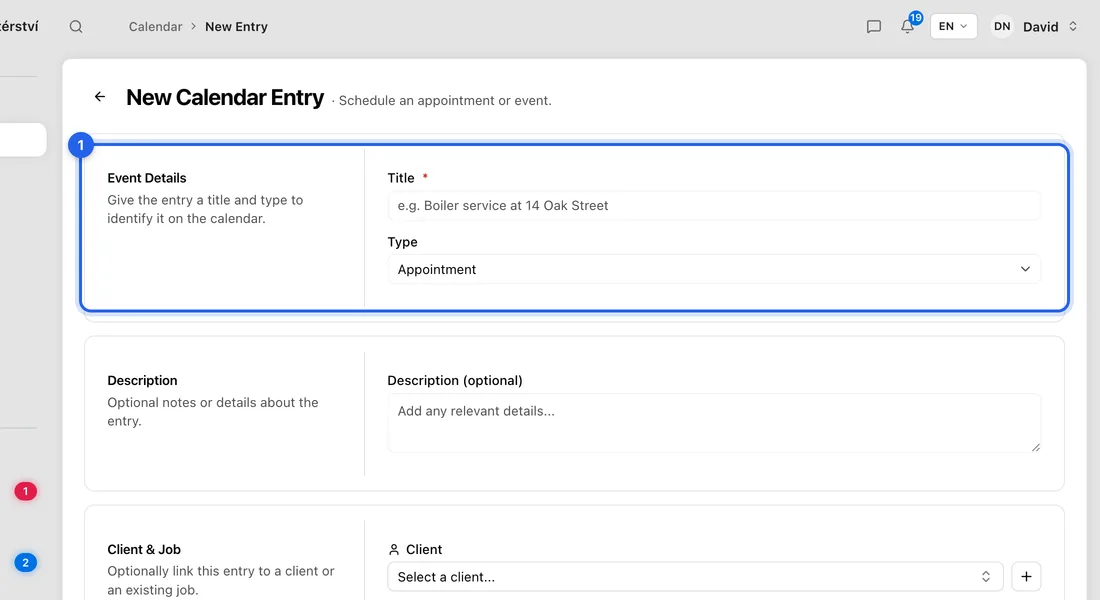Viewport: 1100px width, 600px height.
Task: Open search with the magnifier icon
Action: click(x=76, y=27)
